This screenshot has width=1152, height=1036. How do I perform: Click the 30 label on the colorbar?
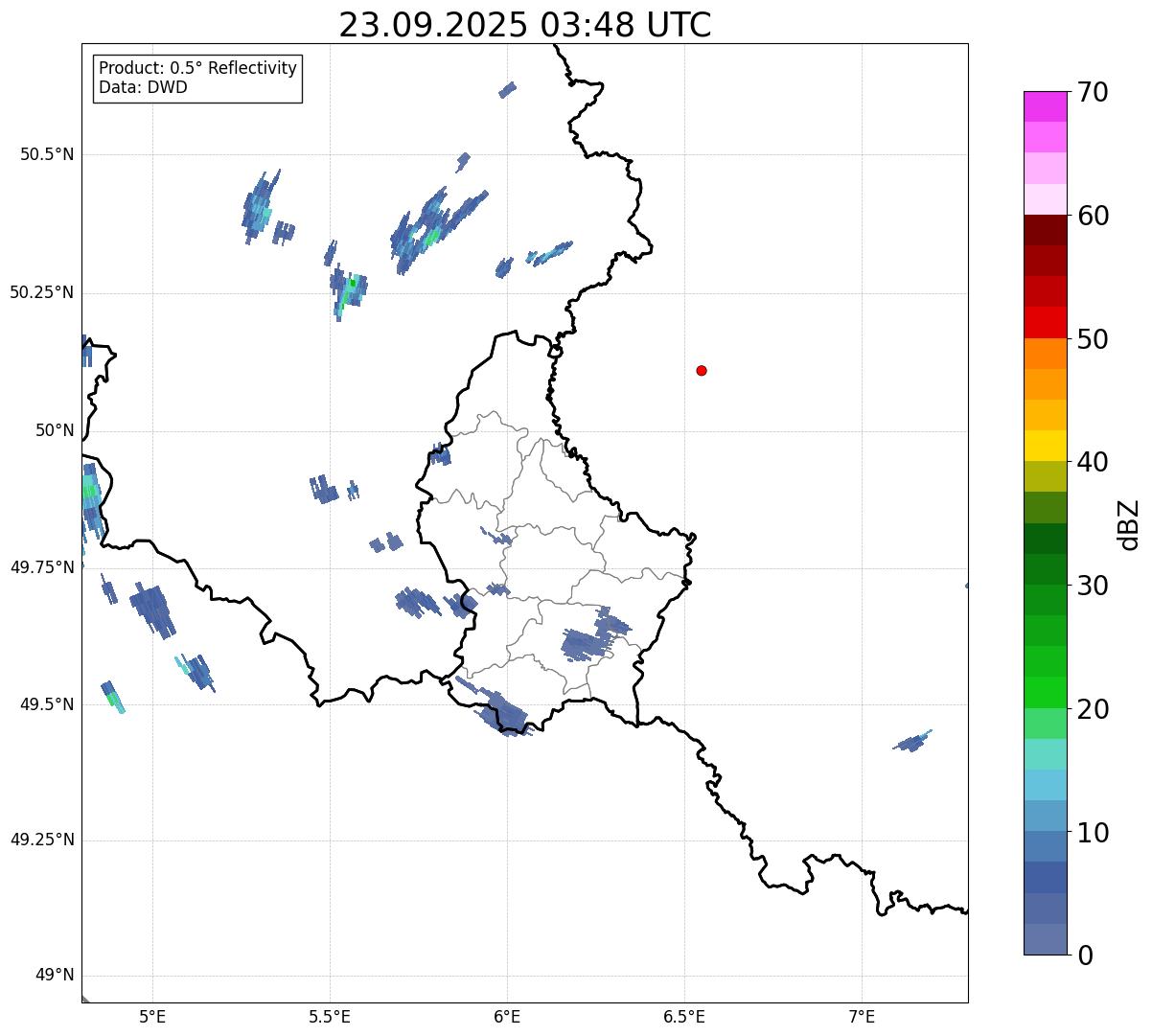tap(1092, 586)
